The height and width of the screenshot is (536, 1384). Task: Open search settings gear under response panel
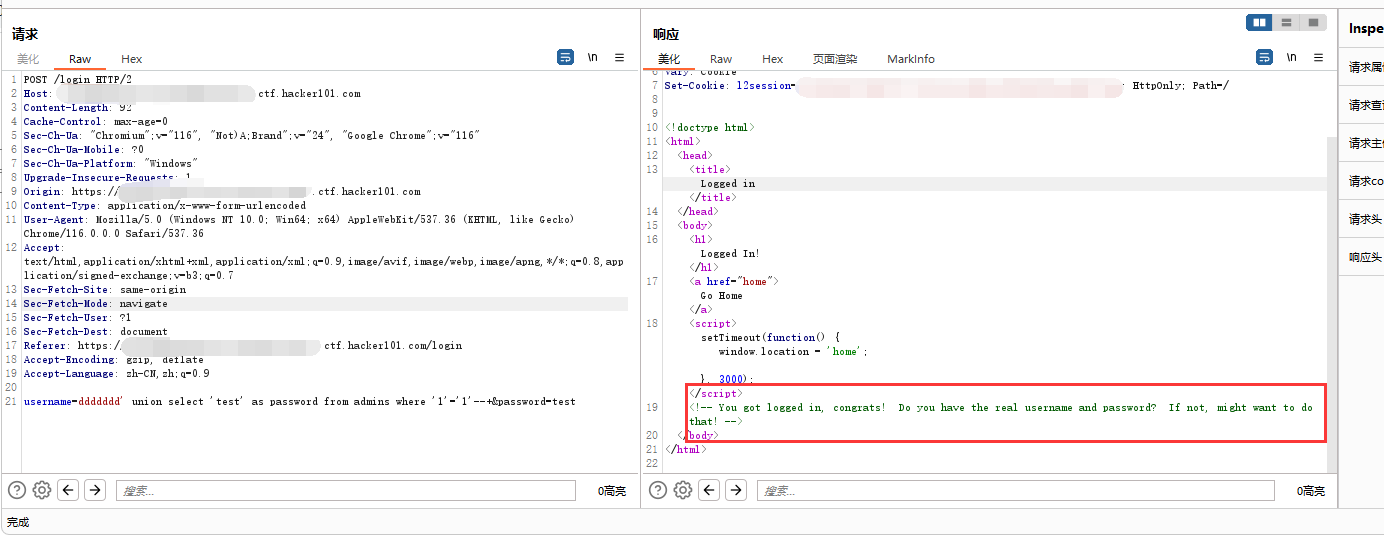(683, 490)
